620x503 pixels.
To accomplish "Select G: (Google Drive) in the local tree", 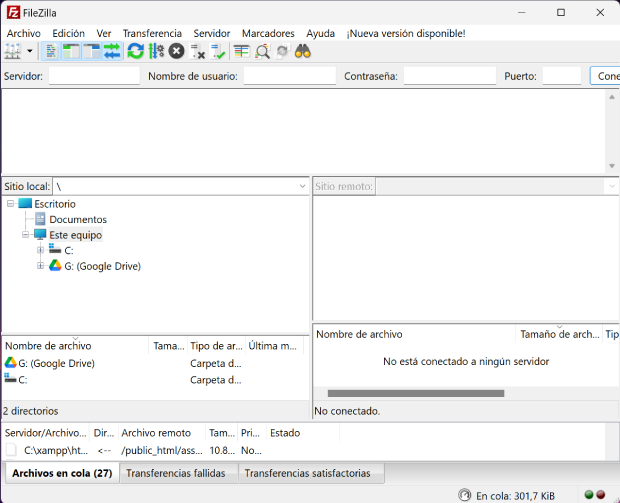I will (102, 266).
